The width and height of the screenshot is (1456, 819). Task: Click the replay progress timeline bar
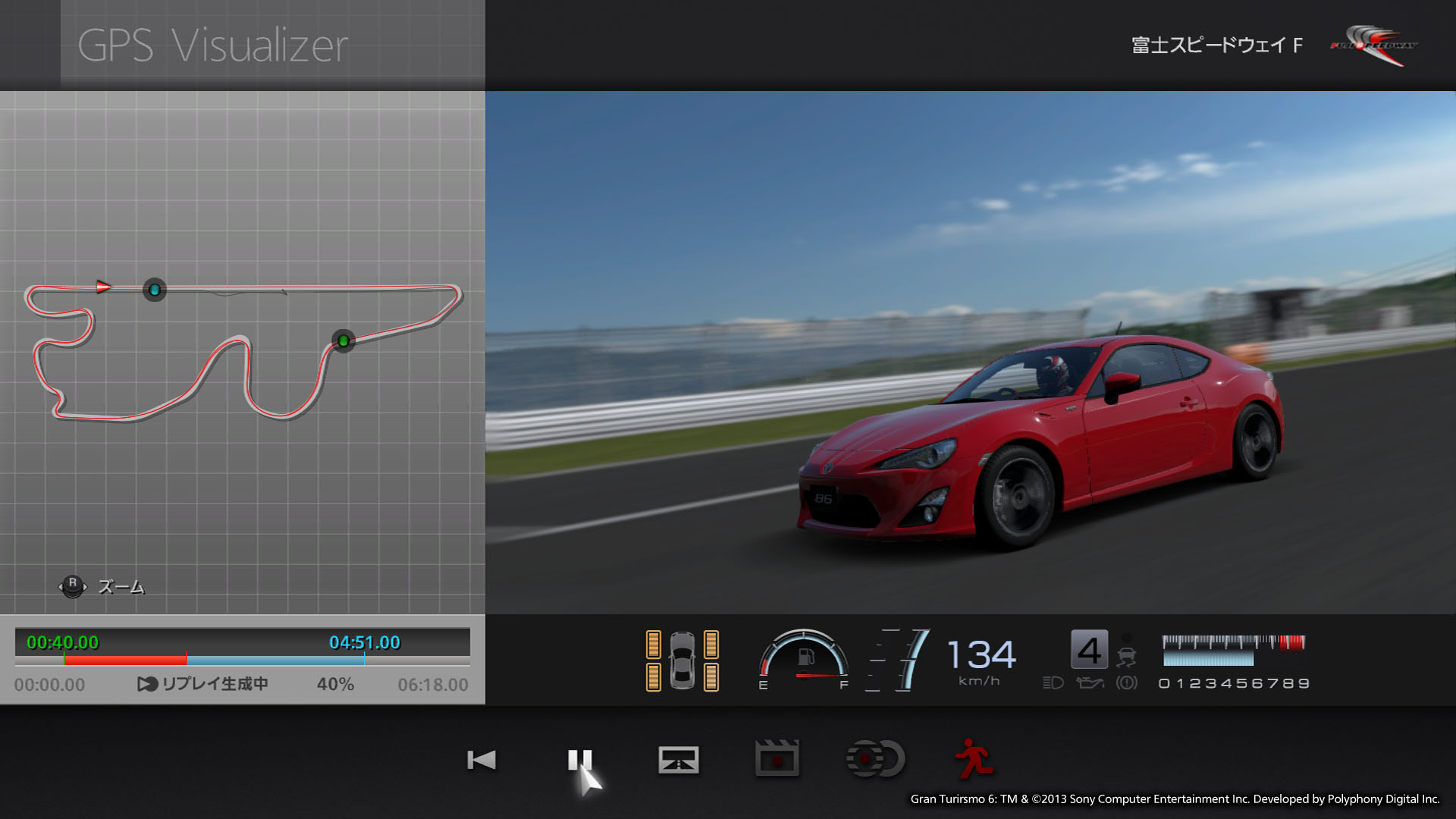pyautogui.click(x=242, y=660)
